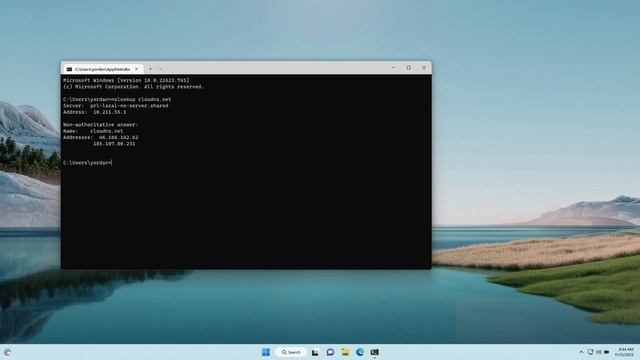
Task: Open a new terminal tab with plus button
Action: point(150,69)
